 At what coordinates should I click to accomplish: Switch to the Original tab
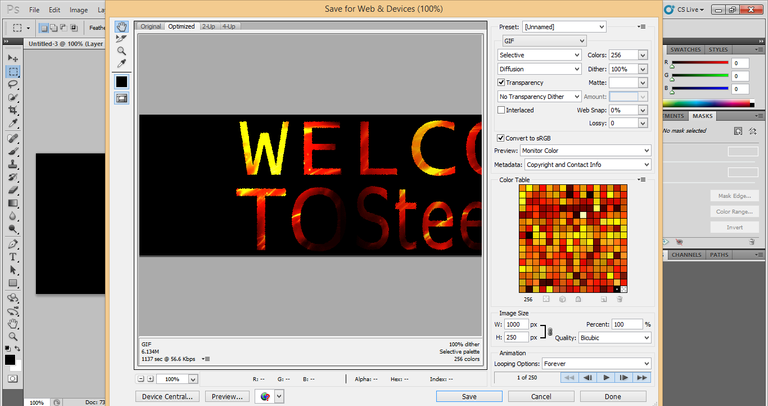pyautogui.click(x=150, y=26)
